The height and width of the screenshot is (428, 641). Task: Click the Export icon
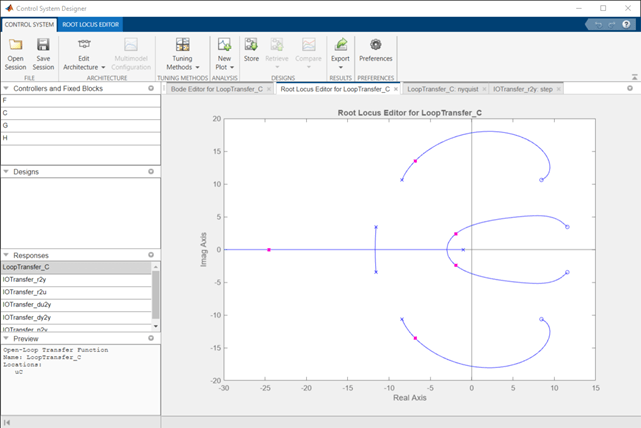pyautogui.click(x=341, y=45)
